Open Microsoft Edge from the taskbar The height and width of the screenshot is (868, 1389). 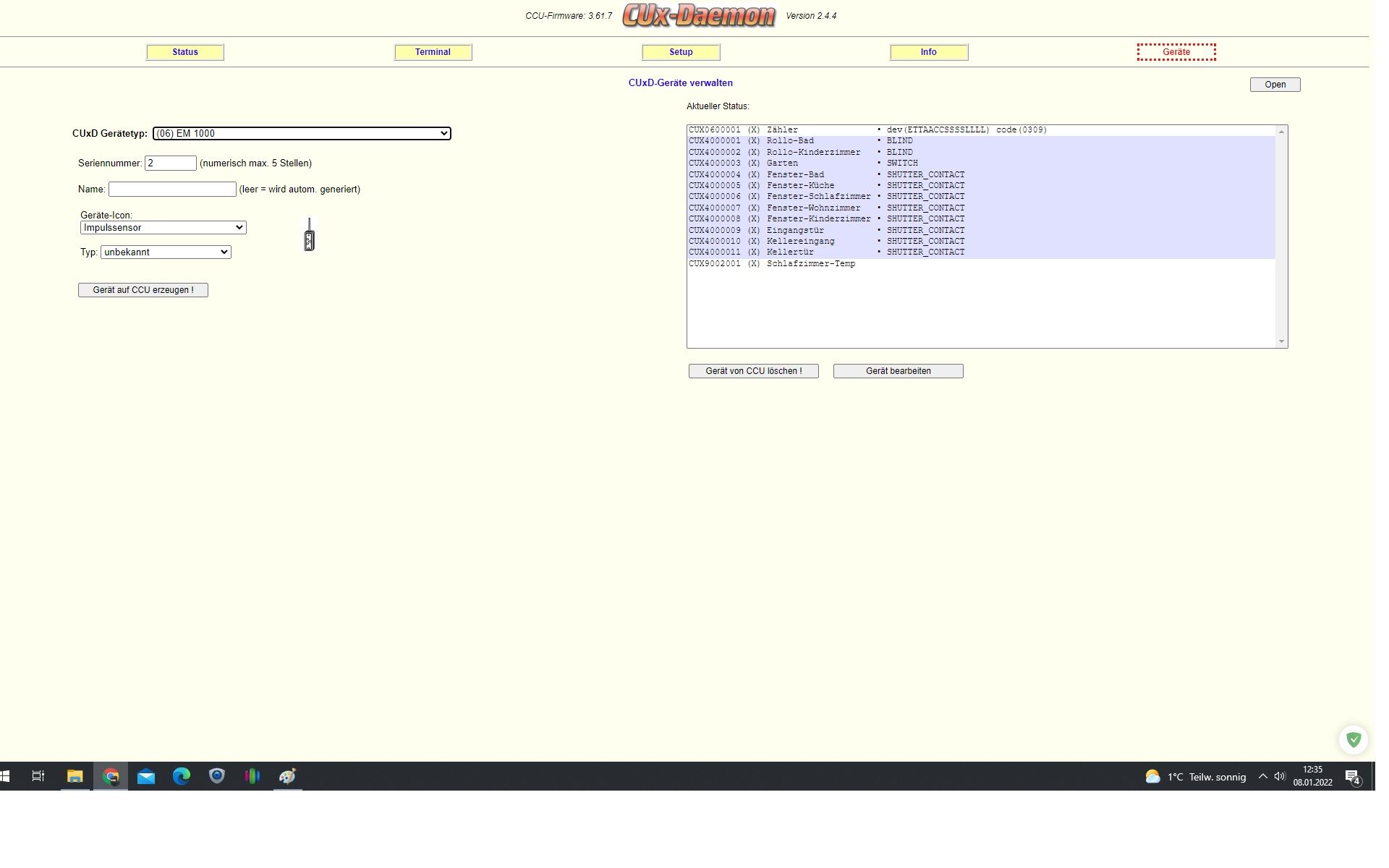click(x=182, y=776)
